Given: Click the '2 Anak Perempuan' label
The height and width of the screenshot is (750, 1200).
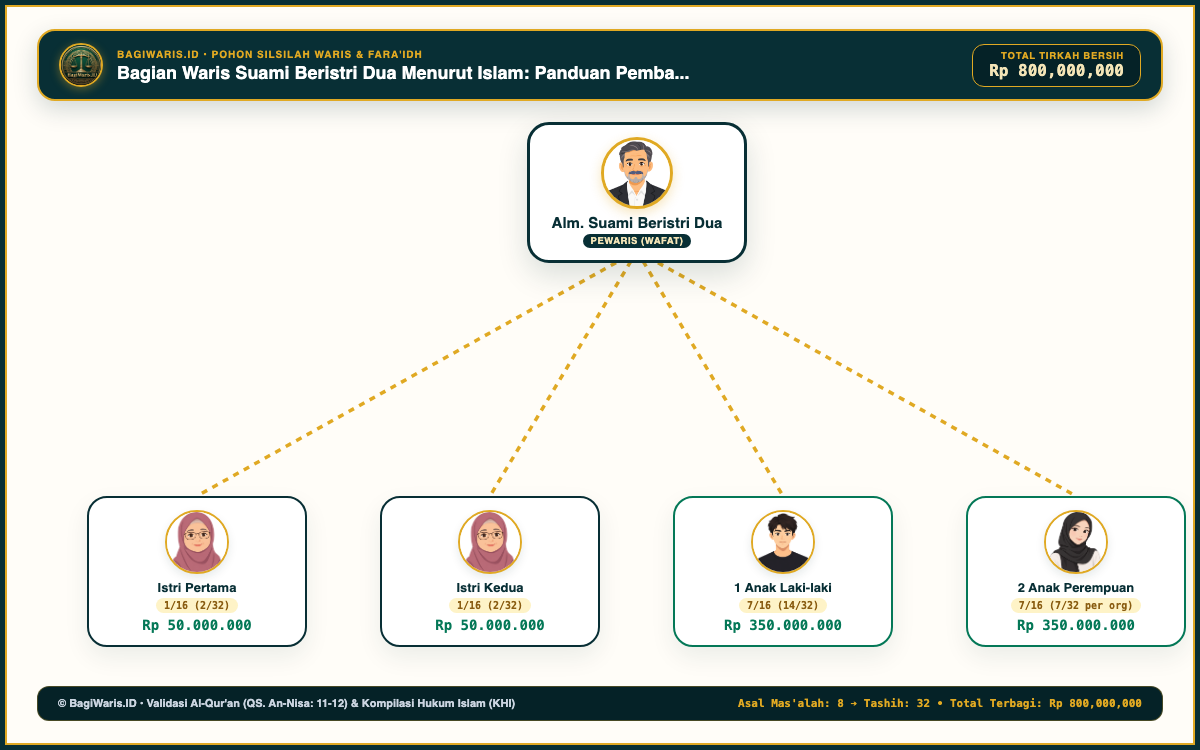Looking at the screenshot, I should 1076,588.
